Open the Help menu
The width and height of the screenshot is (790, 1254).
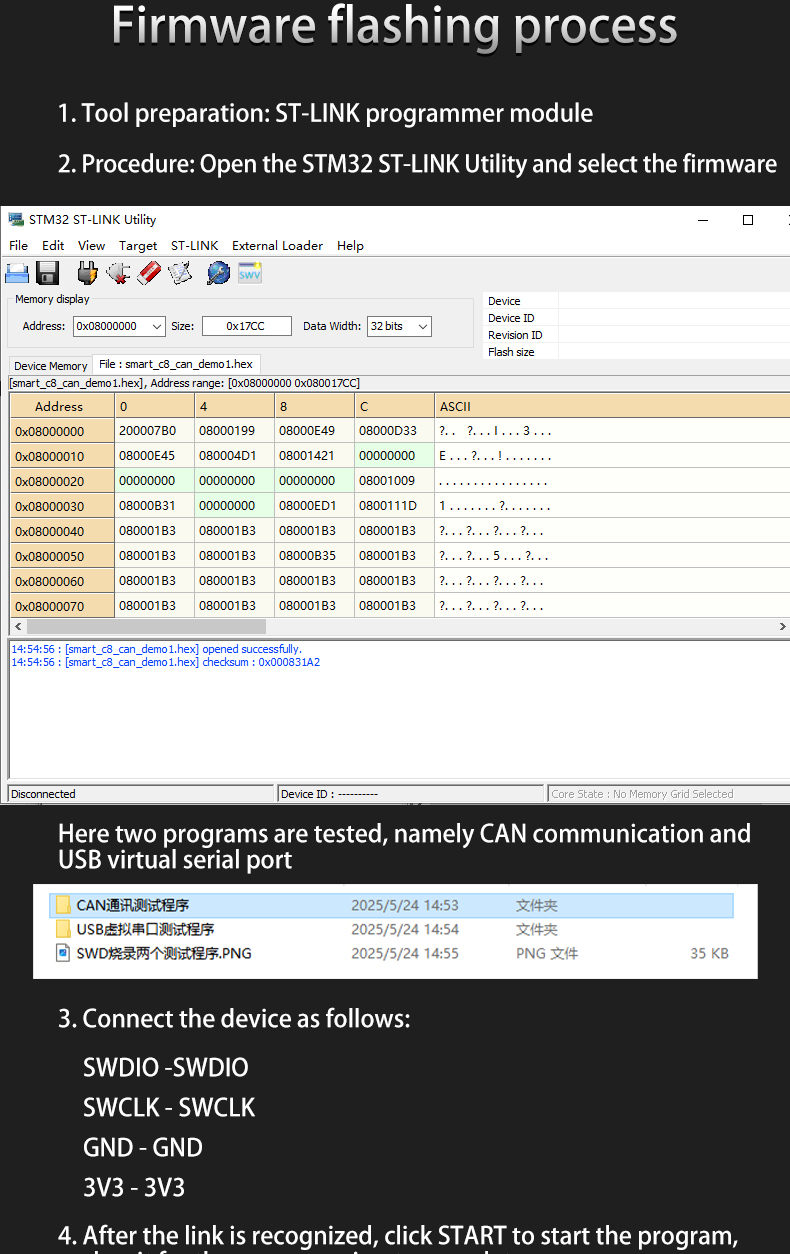point(350,245)
